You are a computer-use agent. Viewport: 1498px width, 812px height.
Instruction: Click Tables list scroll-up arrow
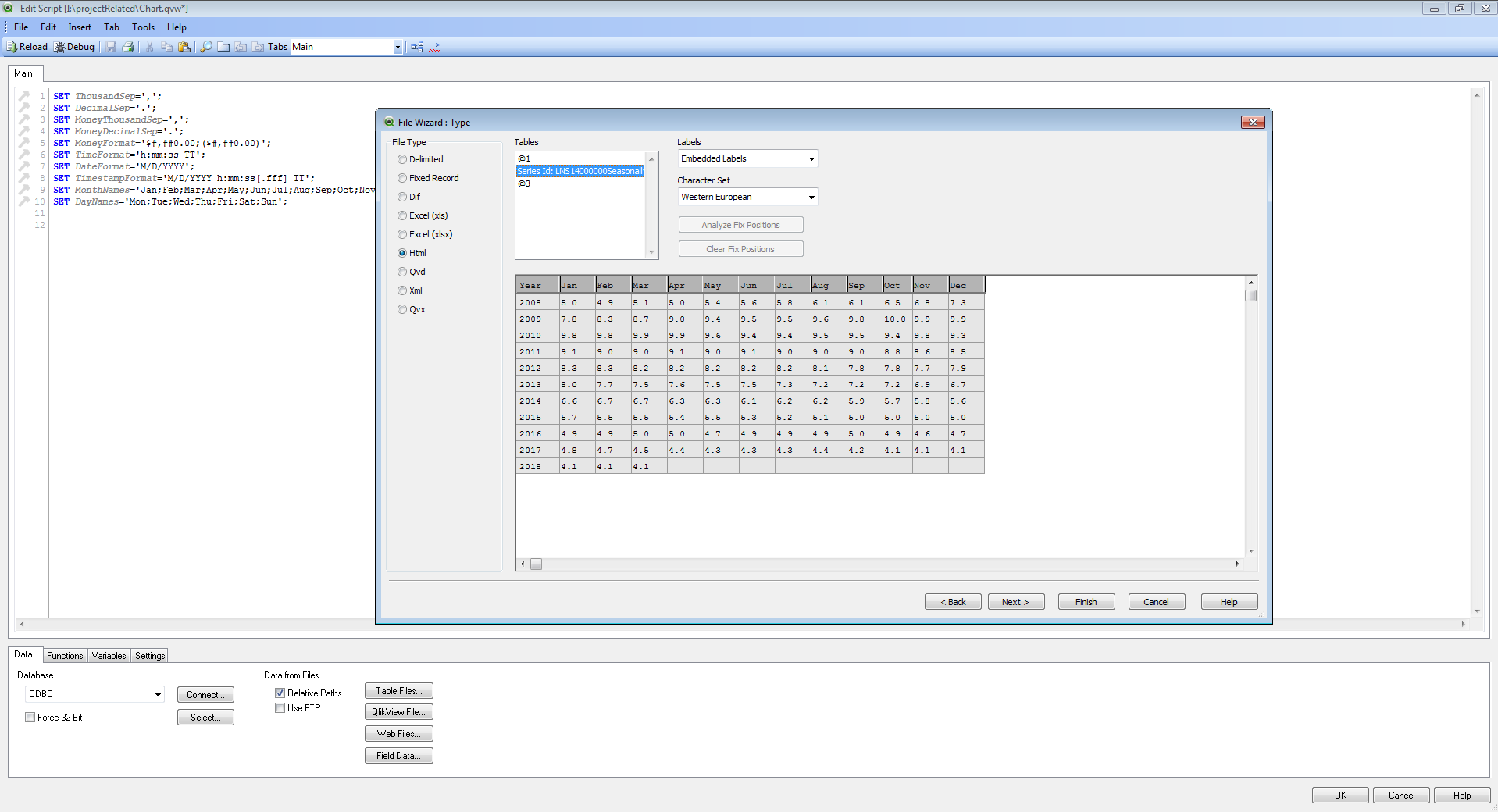coord(651,159)
